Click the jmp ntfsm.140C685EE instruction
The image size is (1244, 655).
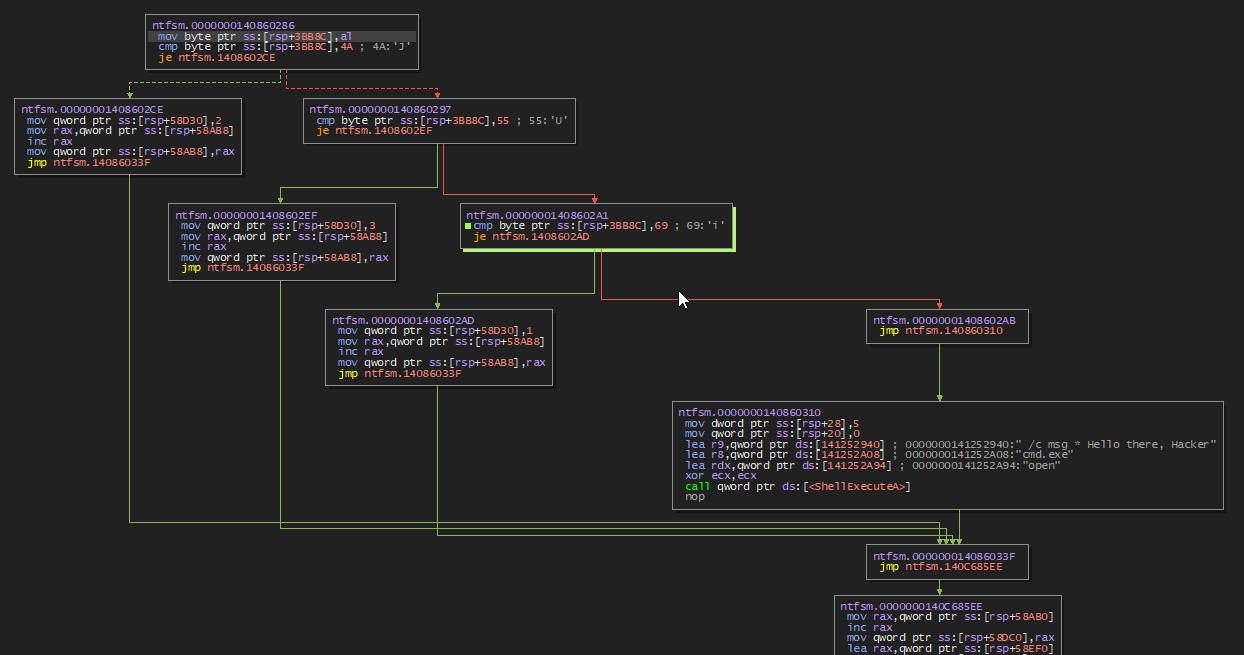pyautogui.click(x=939, y=567)
